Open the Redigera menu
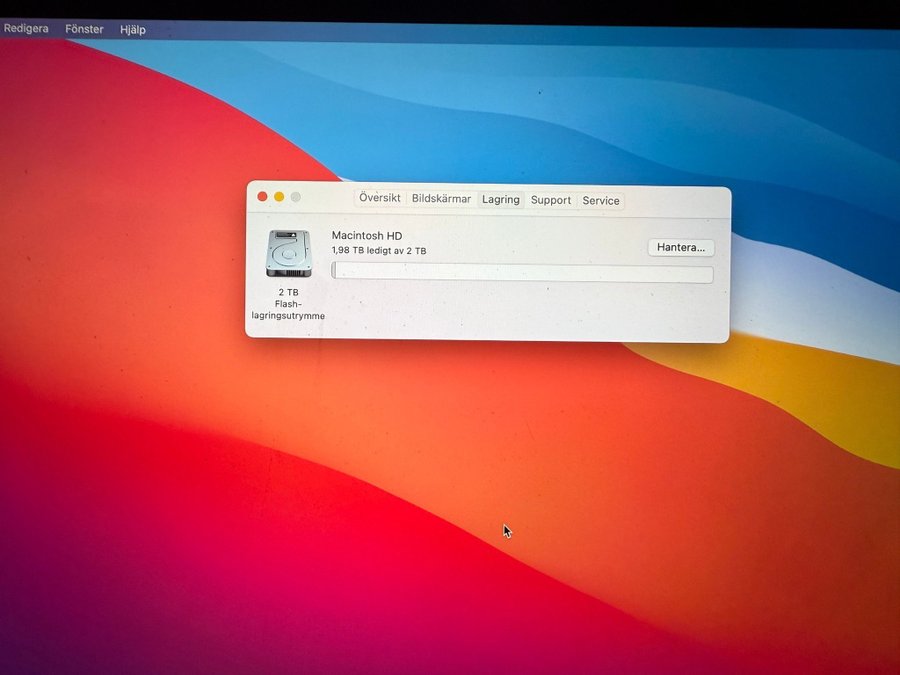Viewport: 900px width, 675px height. 26,29
